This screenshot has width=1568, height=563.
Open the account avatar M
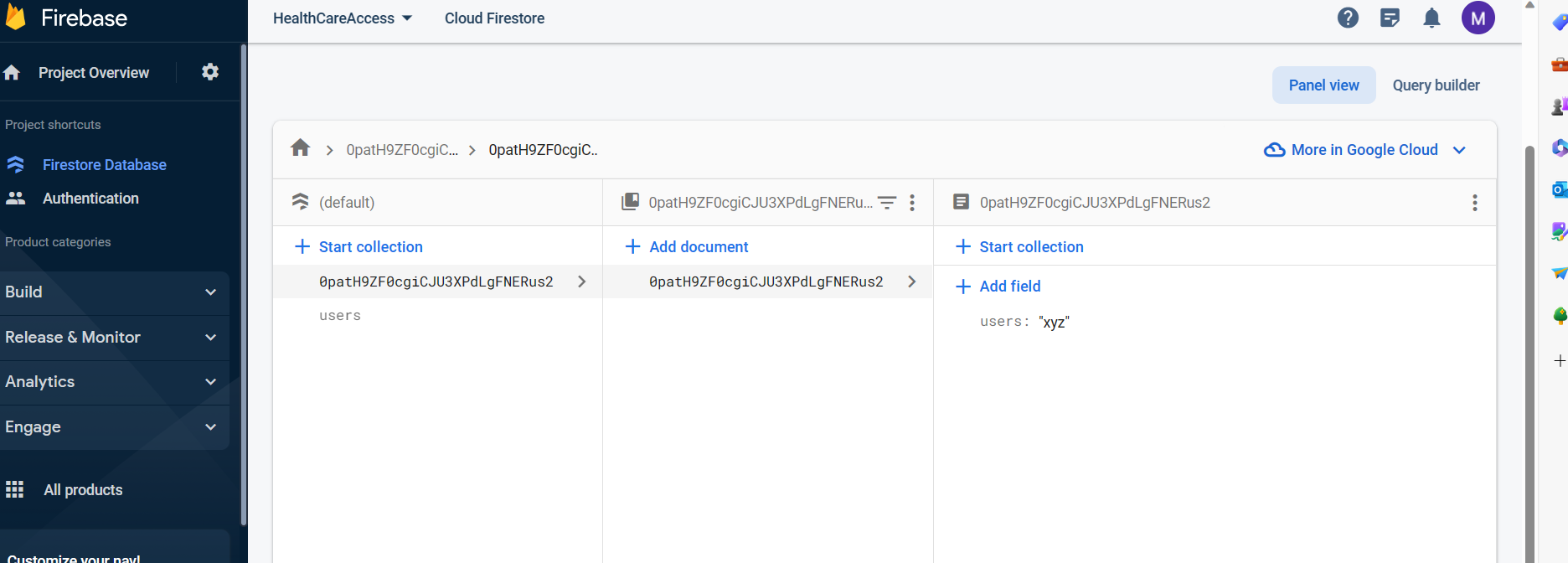1478,18
